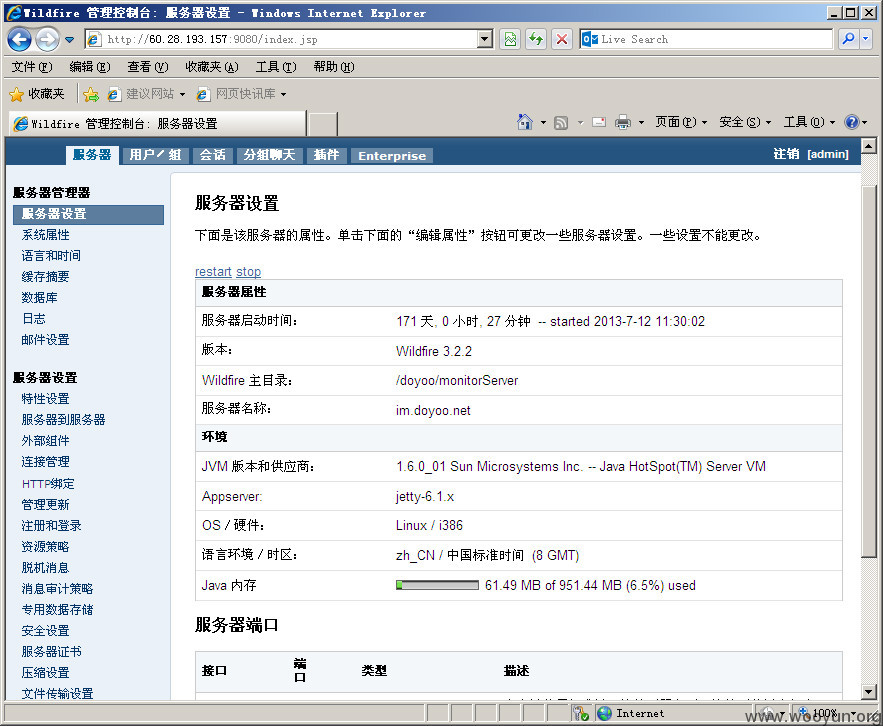Viewport: 883px width, 726px height.
Task: Switch to the 会话 admin tab
Action: [x=213, y=155]
